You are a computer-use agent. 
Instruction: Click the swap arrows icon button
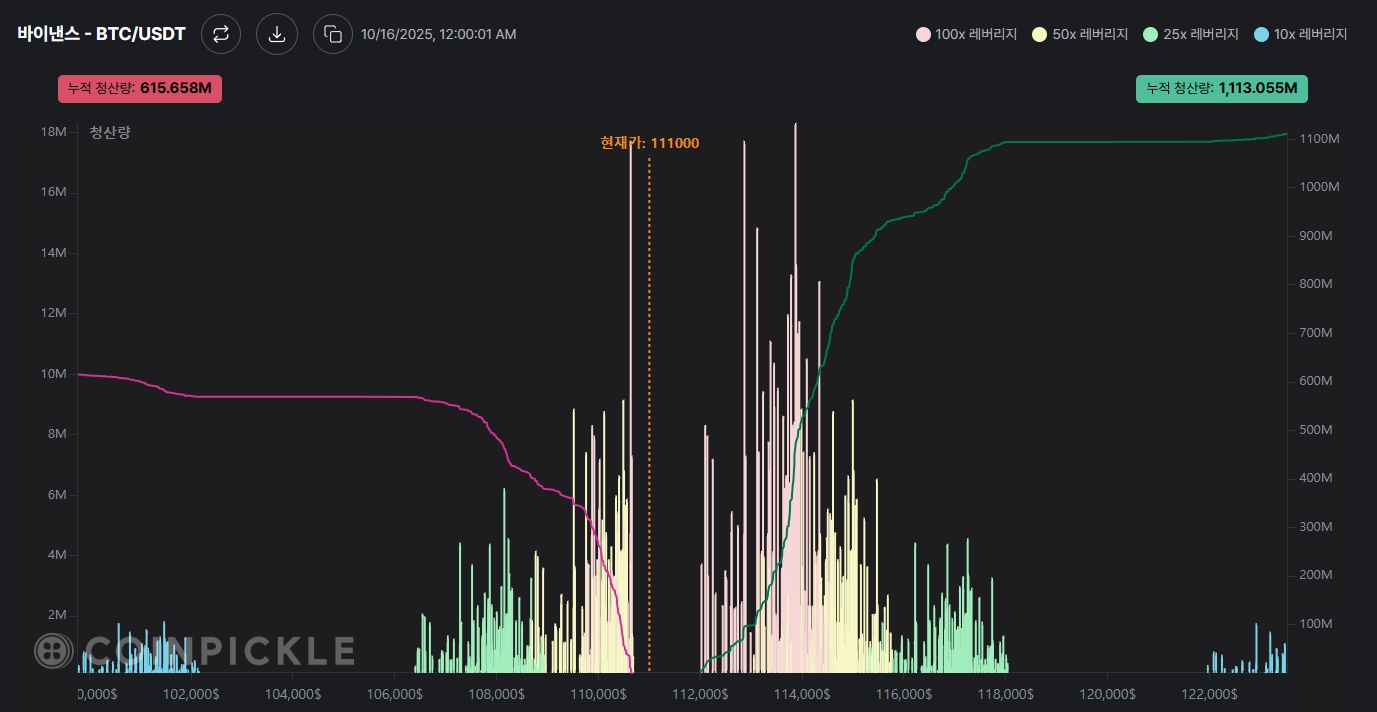click(x=221, y=34)
